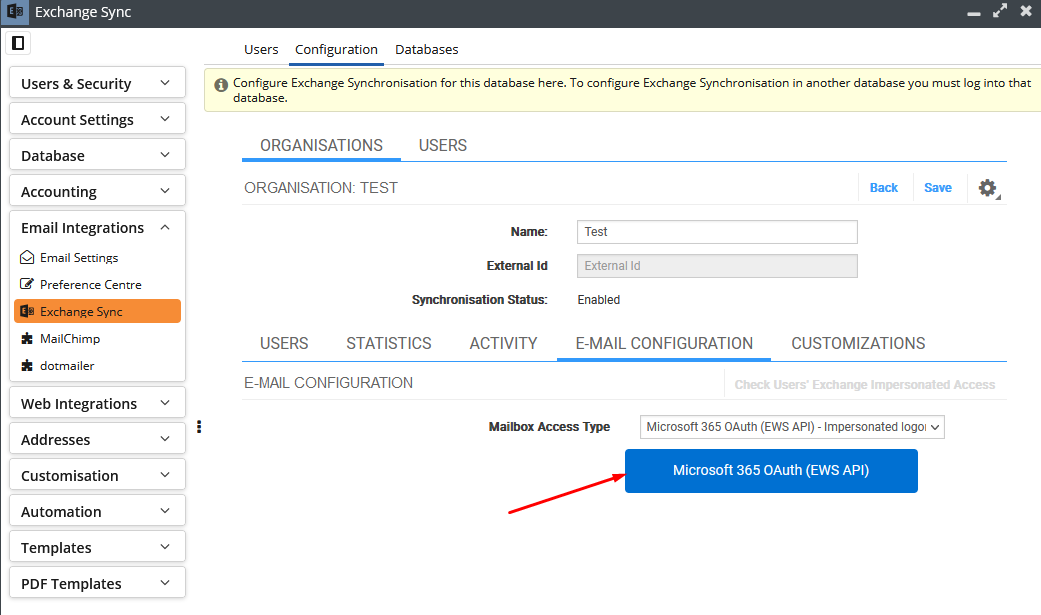Click the vertical three-dot splitter handle

[x=199, y=426]
